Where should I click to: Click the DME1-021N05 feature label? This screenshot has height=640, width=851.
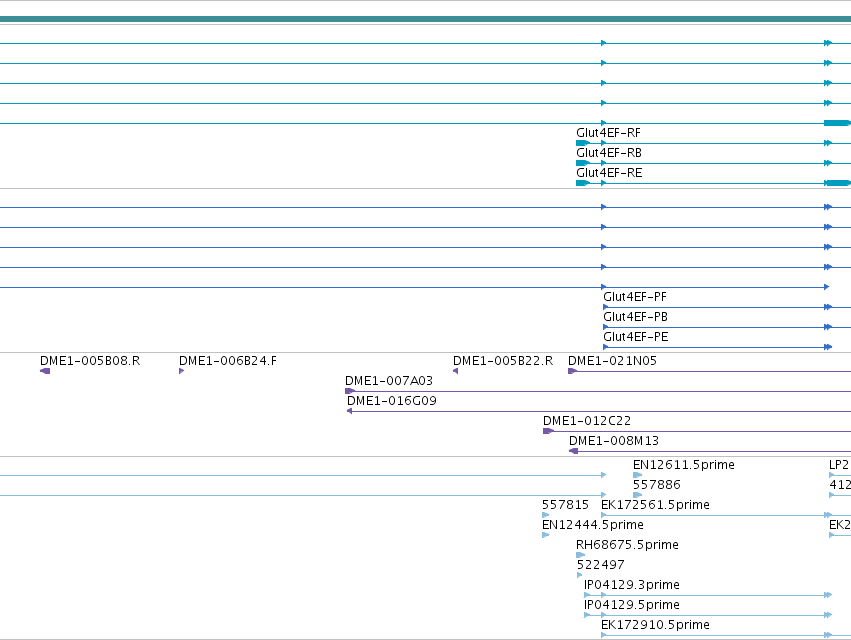pyautogui.click(x=612, y=361)
